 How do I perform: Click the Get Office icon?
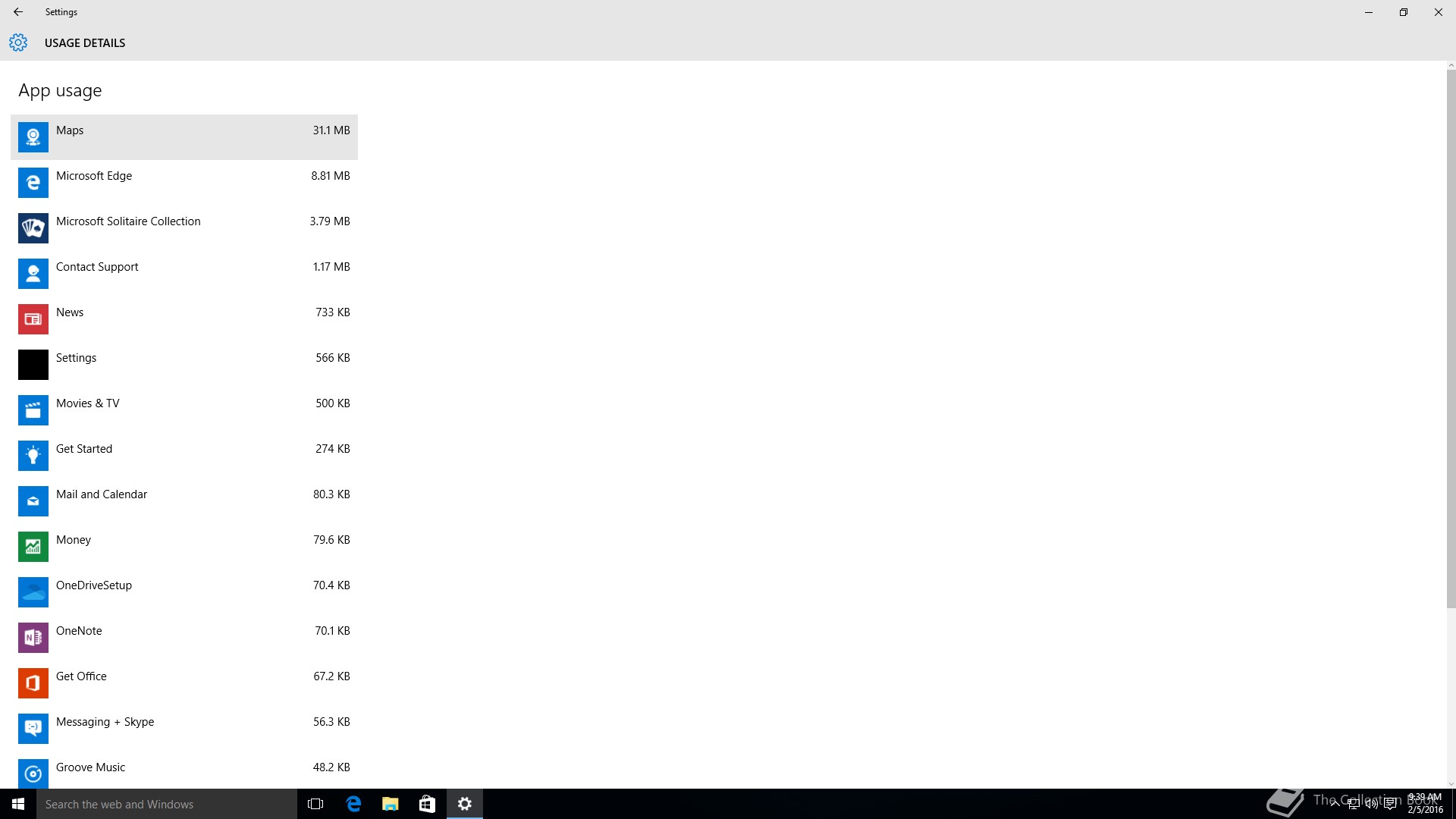point(33,683)
